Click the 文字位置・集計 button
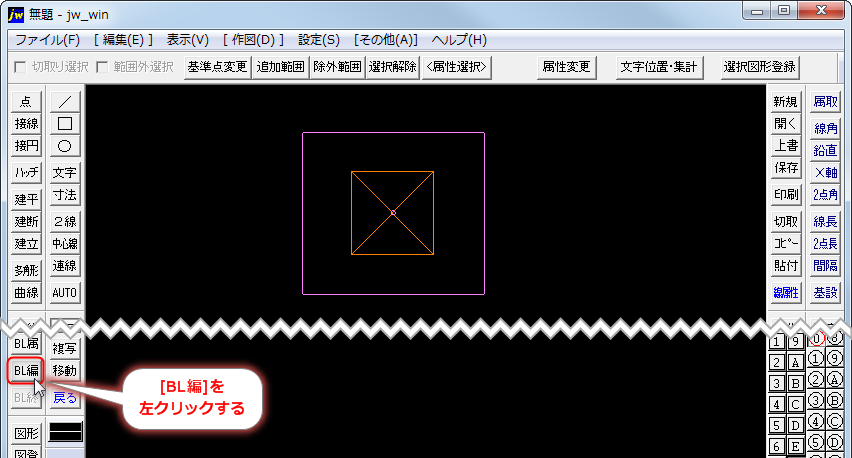 click(659, 67)
